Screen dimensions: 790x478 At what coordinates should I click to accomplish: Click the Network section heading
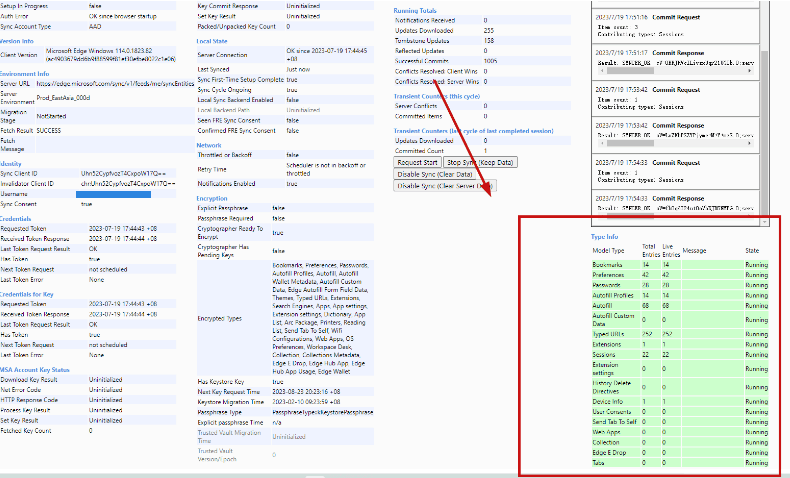(x=209, y=145)
